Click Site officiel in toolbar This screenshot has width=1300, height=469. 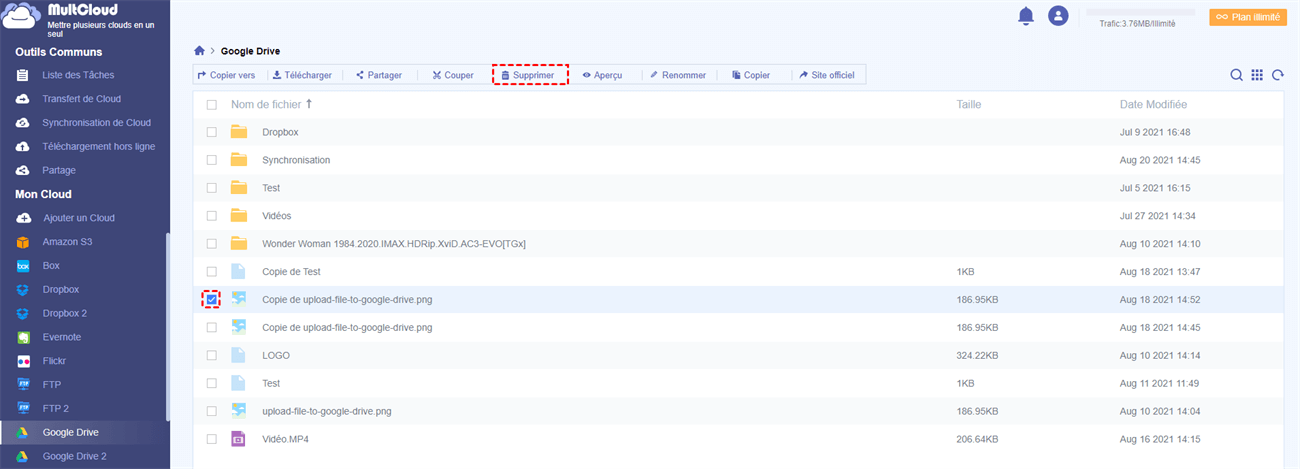click(x=826, y=75)
